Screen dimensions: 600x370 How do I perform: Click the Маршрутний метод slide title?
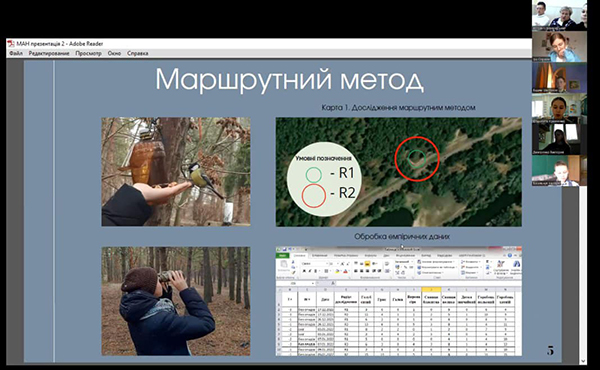tap(289, 80)
